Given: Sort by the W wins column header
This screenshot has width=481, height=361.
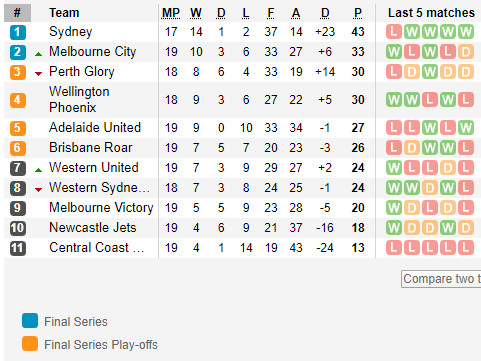Looking at the screenshot, I should (196, 13).
